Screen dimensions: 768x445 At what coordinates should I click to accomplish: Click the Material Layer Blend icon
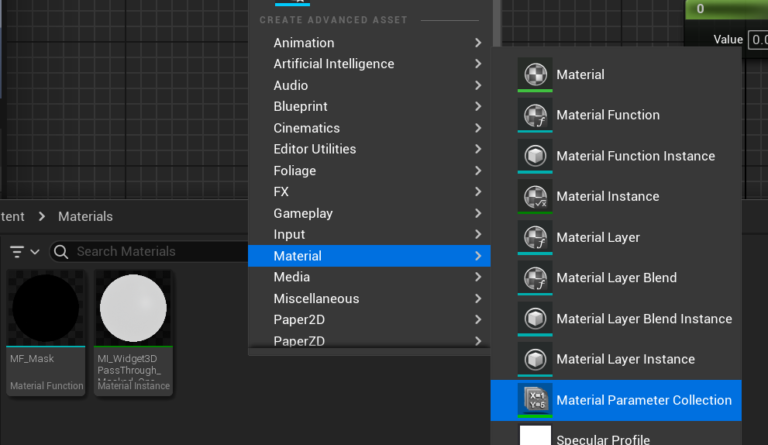tap(535, 278)
